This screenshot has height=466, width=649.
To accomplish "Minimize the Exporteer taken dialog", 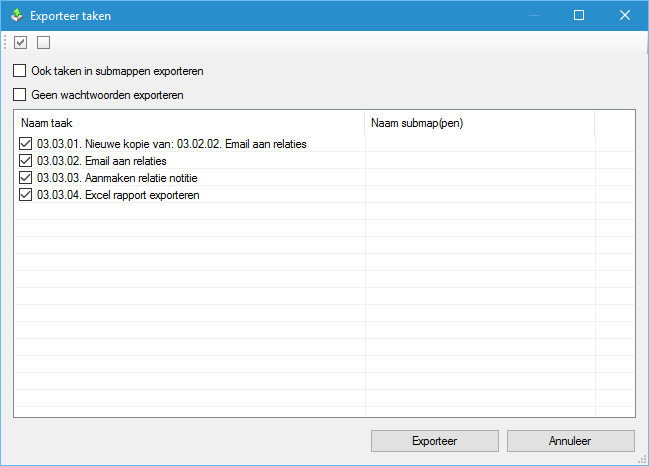I will (x=533, y=16).
